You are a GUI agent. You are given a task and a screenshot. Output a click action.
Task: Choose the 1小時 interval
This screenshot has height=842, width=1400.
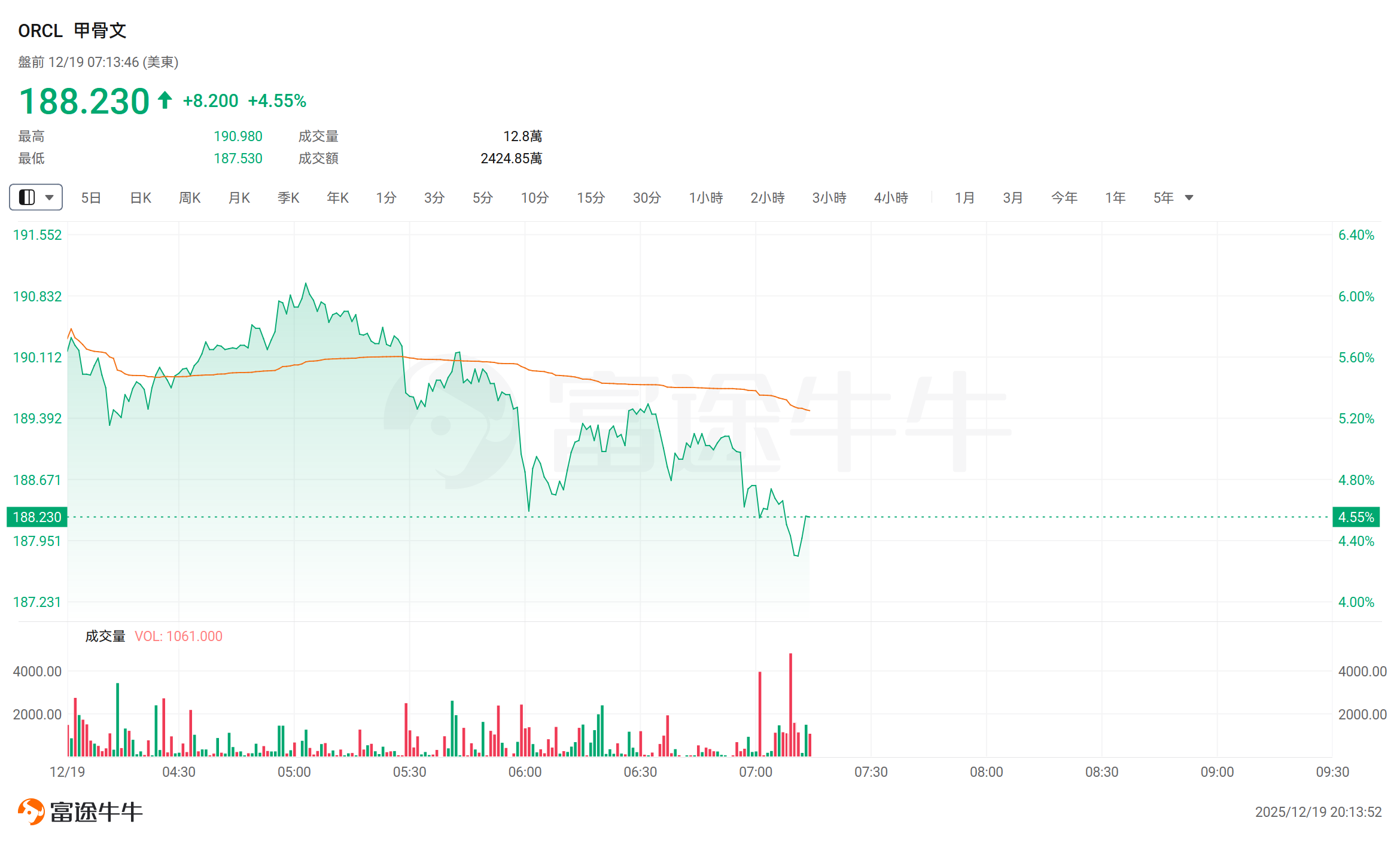(706, 198)
